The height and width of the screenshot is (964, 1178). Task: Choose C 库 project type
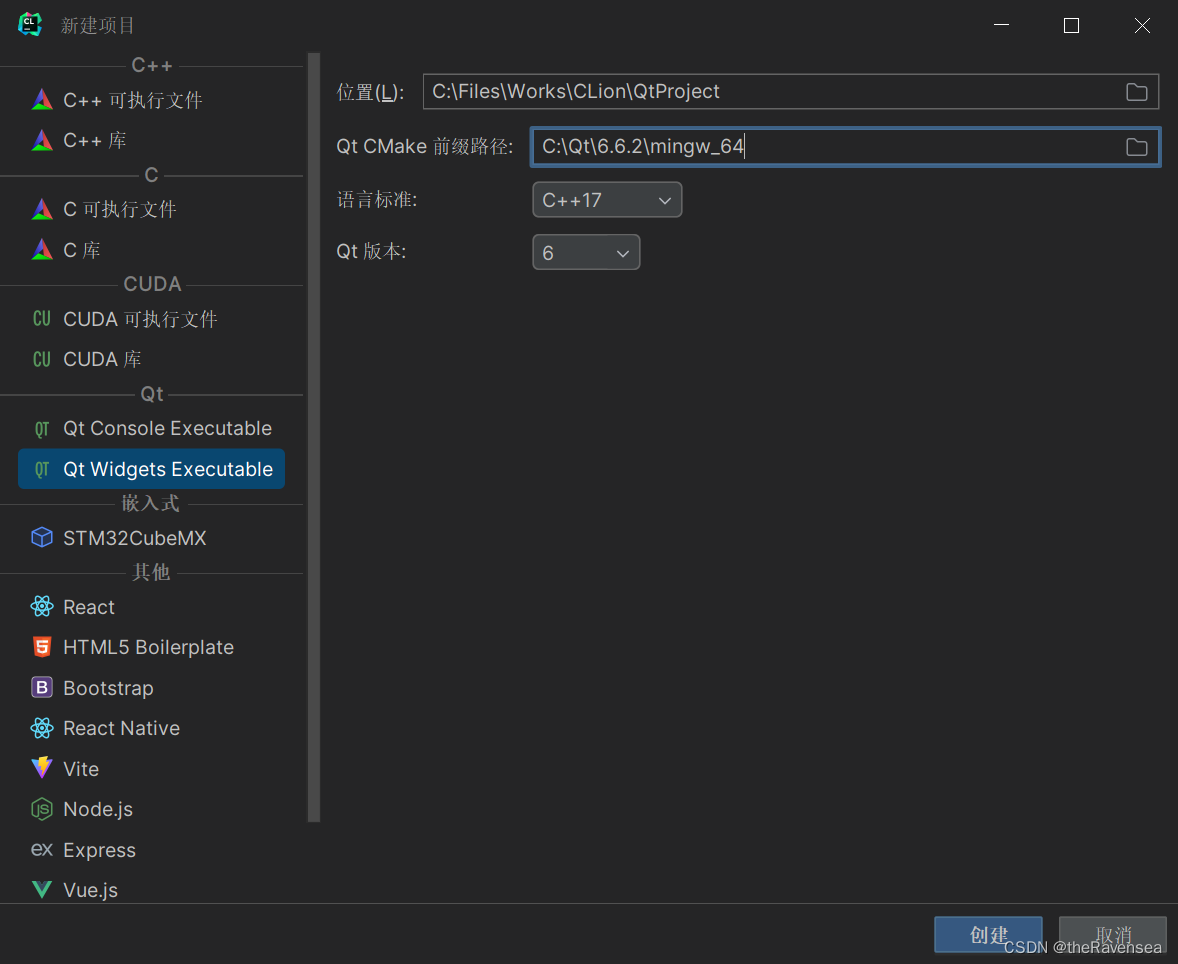coord(151,249)
